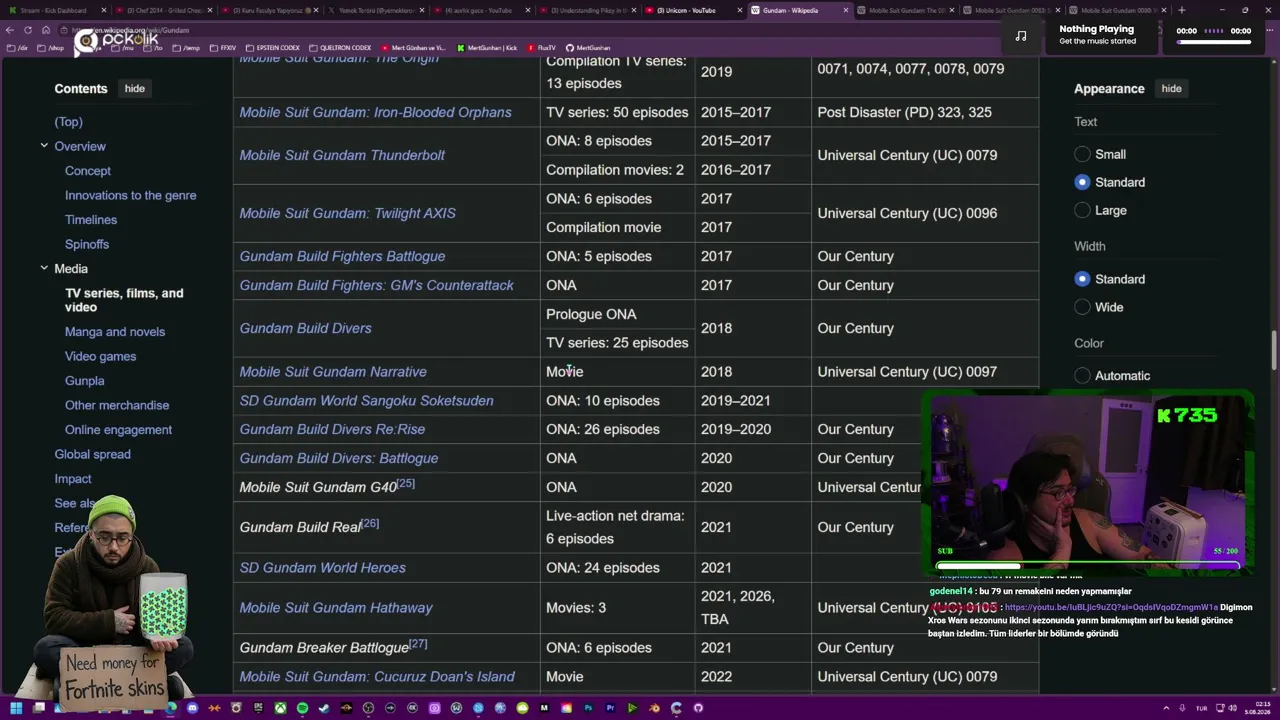This screenshot has width=1280, height=720.
Task: Open a new browser tab
Action: (x=1182, y=10)
